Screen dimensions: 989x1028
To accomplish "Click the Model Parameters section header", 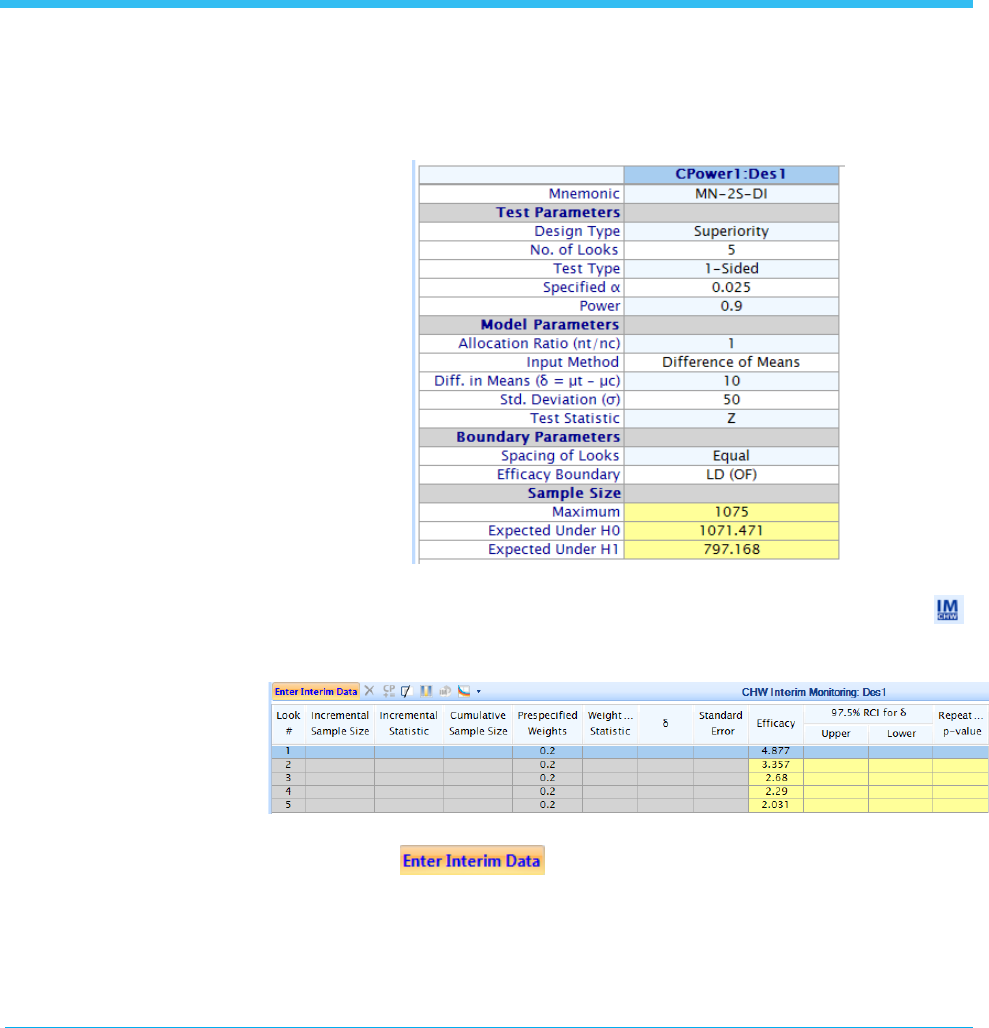I will [x=550, y=325].
